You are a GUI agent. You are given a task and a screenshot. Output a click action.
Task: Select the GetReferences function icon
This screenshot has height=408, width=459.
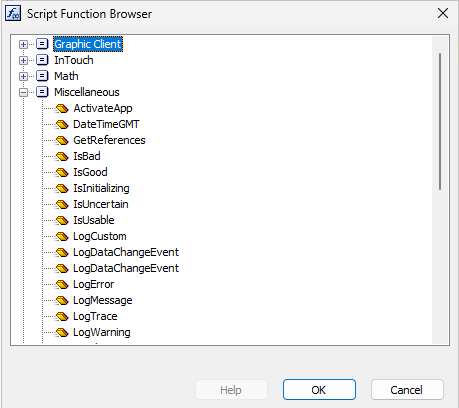tap(62, 140)
